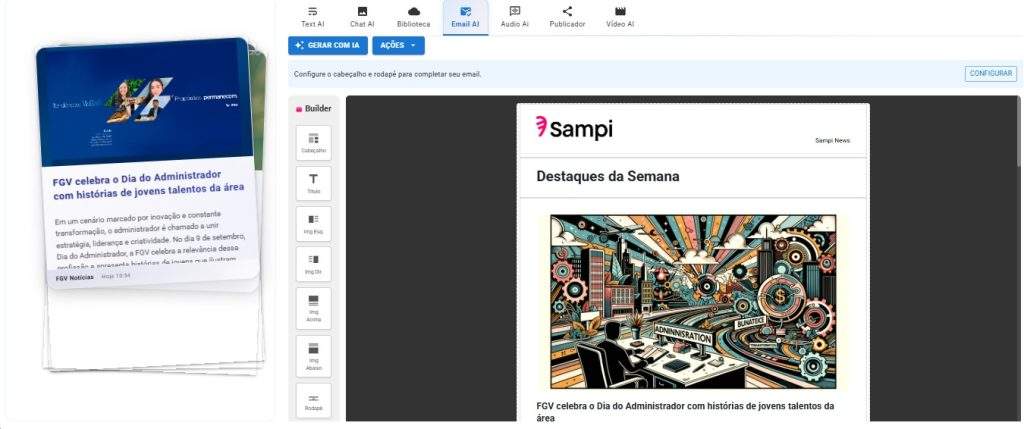
Task: Add a Rodapé block from the Builder
Action: (x=313, y=400)
